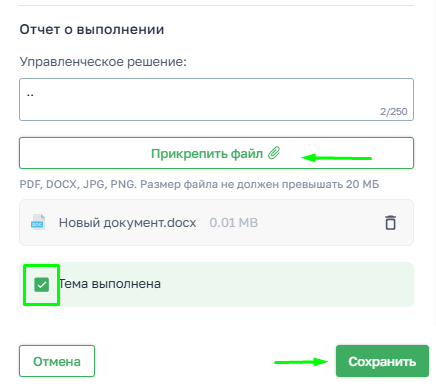Viewport: 436px width, 390px height.
Task: Cancel the report with 'Отмена'
Action: (57, 361)
